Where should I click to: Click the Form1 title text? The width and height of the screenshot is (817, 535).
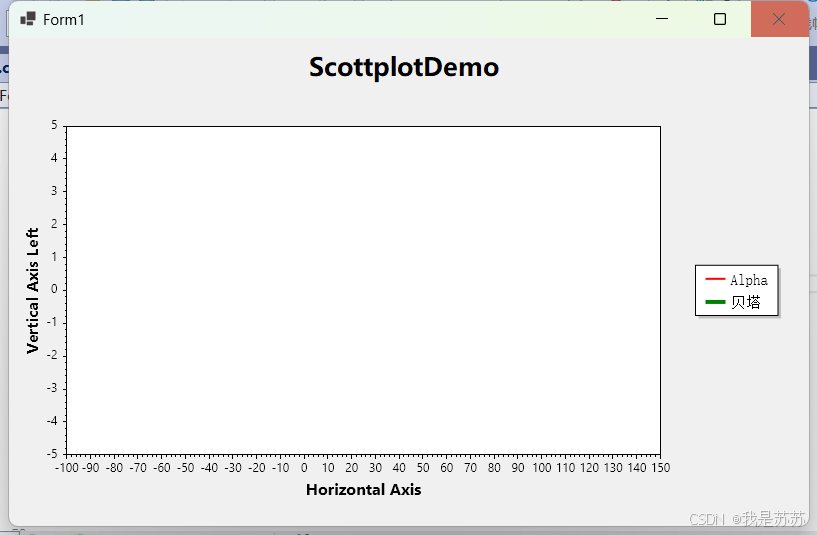[64, 20]
